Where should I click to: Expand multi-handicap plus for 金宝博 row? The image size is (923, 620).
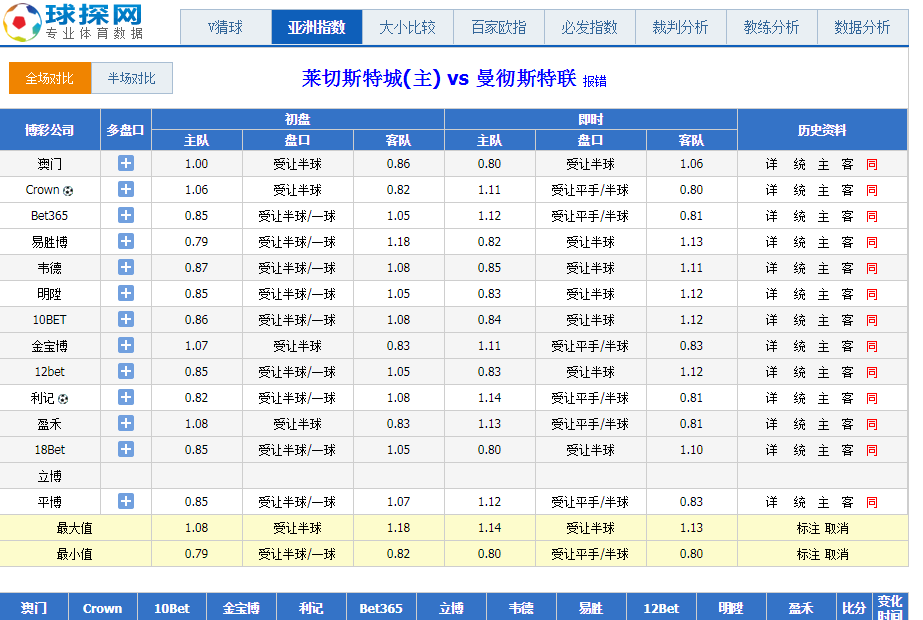tap(125, 345)
